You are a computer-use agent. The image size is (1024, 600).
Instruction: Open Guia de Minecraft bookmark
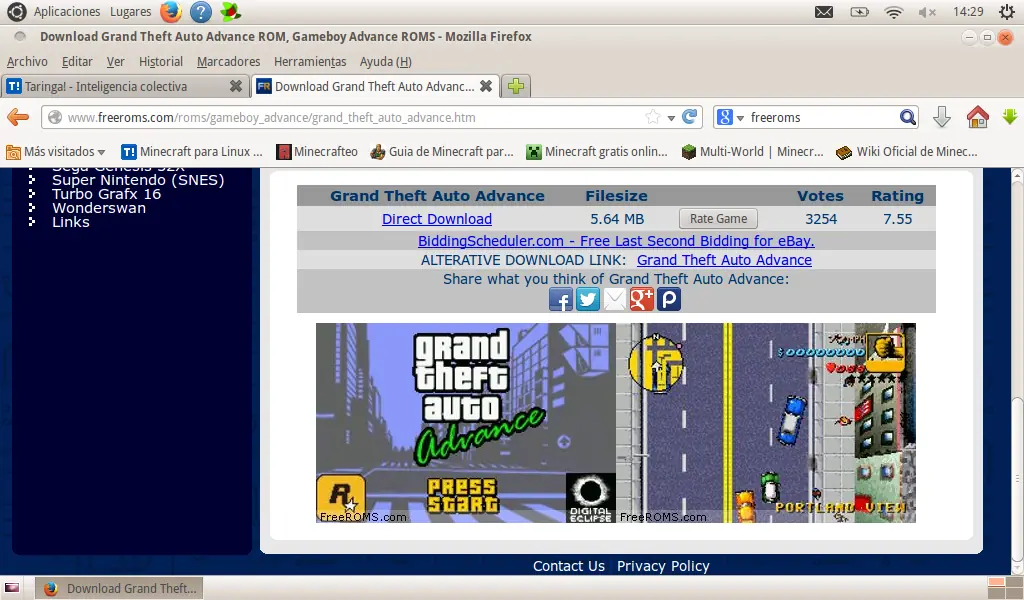point(442,152)
